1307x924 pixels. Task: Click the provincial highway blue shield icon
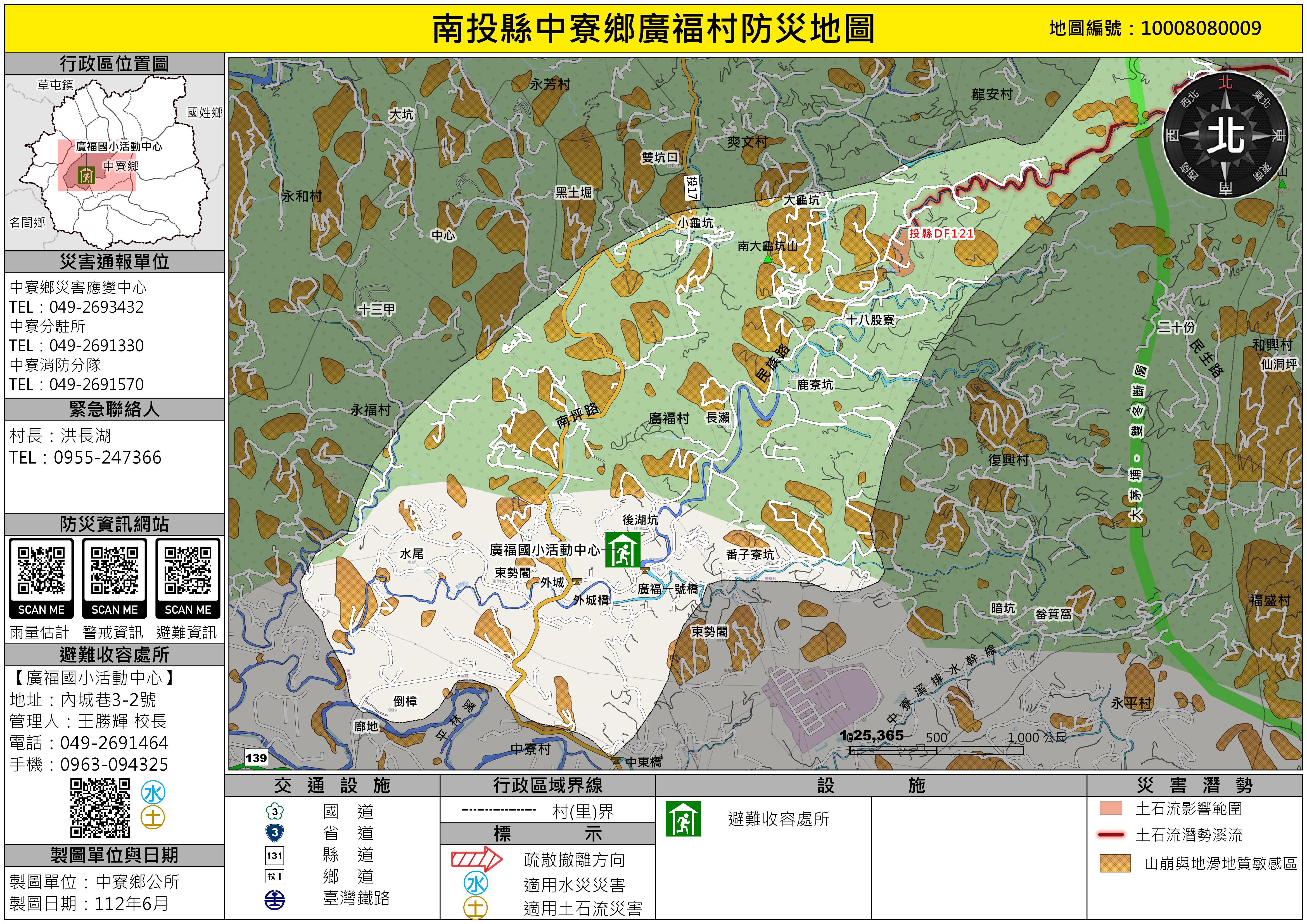[x=275, y=833]
